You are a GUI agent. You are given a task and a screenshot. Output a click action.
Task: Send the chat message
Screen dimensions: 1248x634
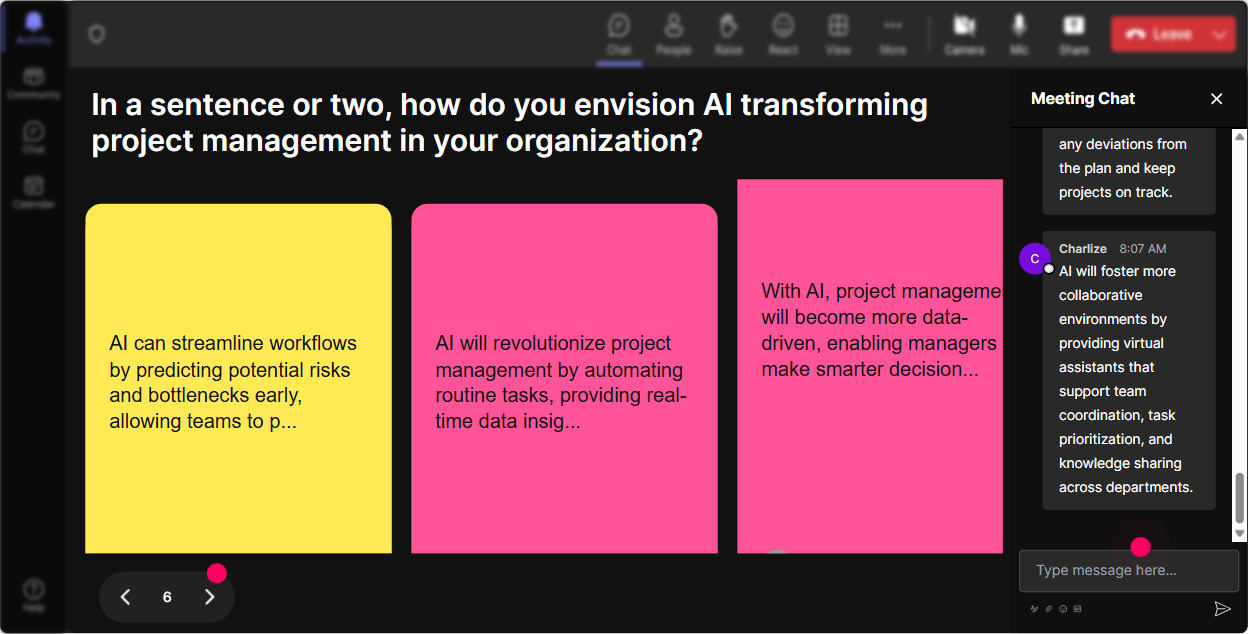tap(1222, 608)
